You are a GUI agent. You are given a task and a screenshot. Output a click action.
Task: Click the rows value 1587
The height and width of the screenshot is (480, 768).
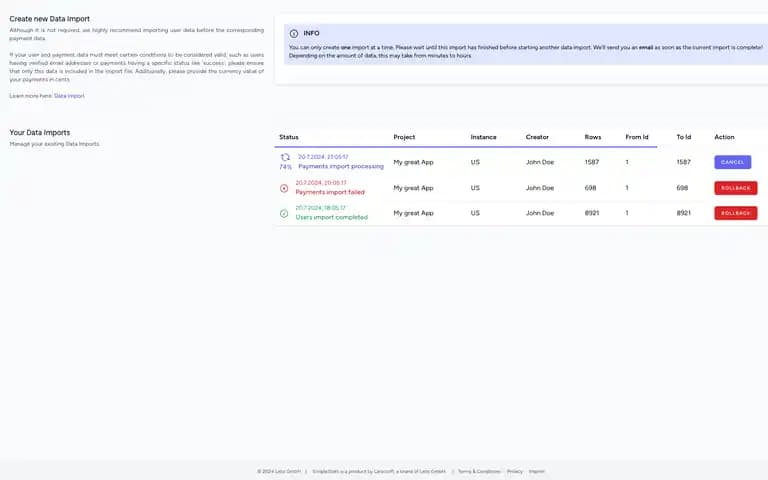coord(592,162)
